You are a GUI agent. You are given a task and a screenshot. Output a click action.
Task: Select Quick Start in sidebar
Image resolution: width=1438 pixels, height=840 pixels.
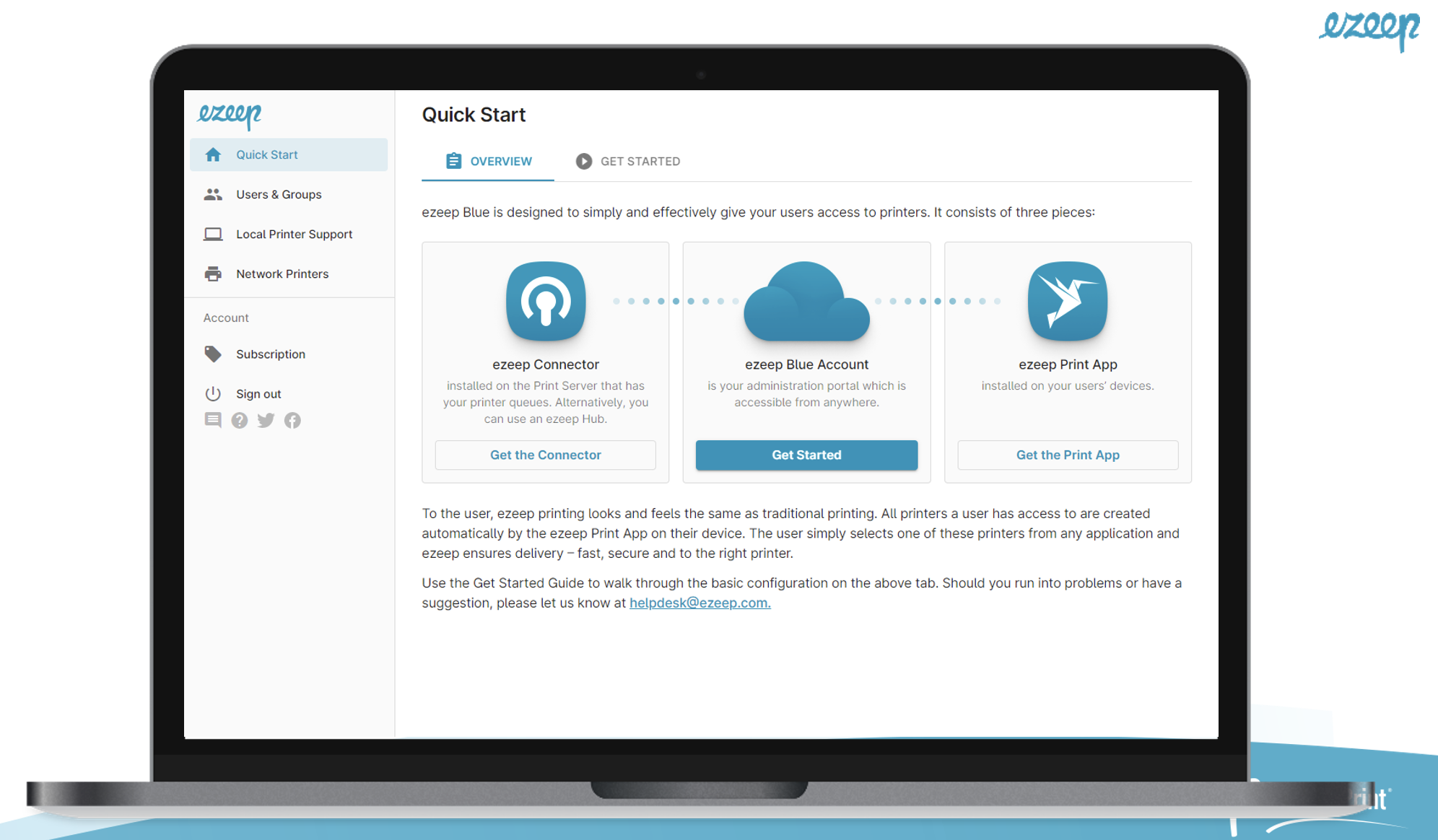[266, 154]
